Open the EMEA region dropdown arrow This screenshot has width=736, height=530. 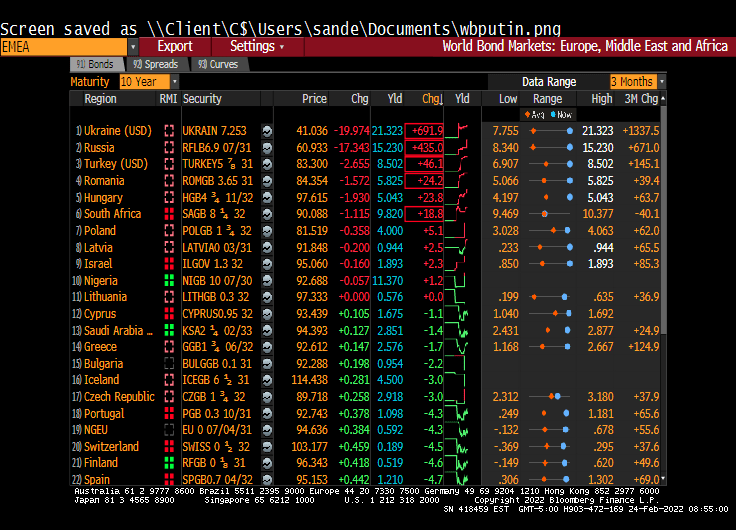click(133, 47)
